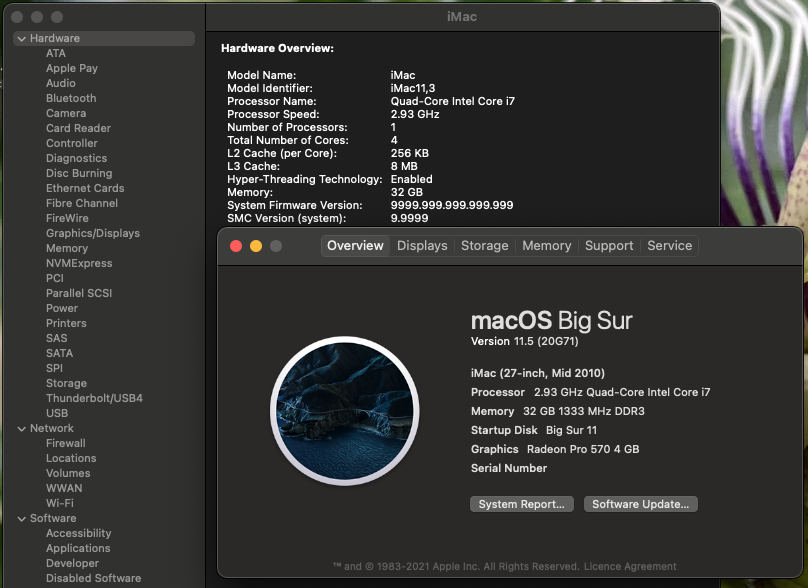The height and width of the screenshot is (588, 808).
Task: Select Disc Burning item
Action: click(79, 173)
